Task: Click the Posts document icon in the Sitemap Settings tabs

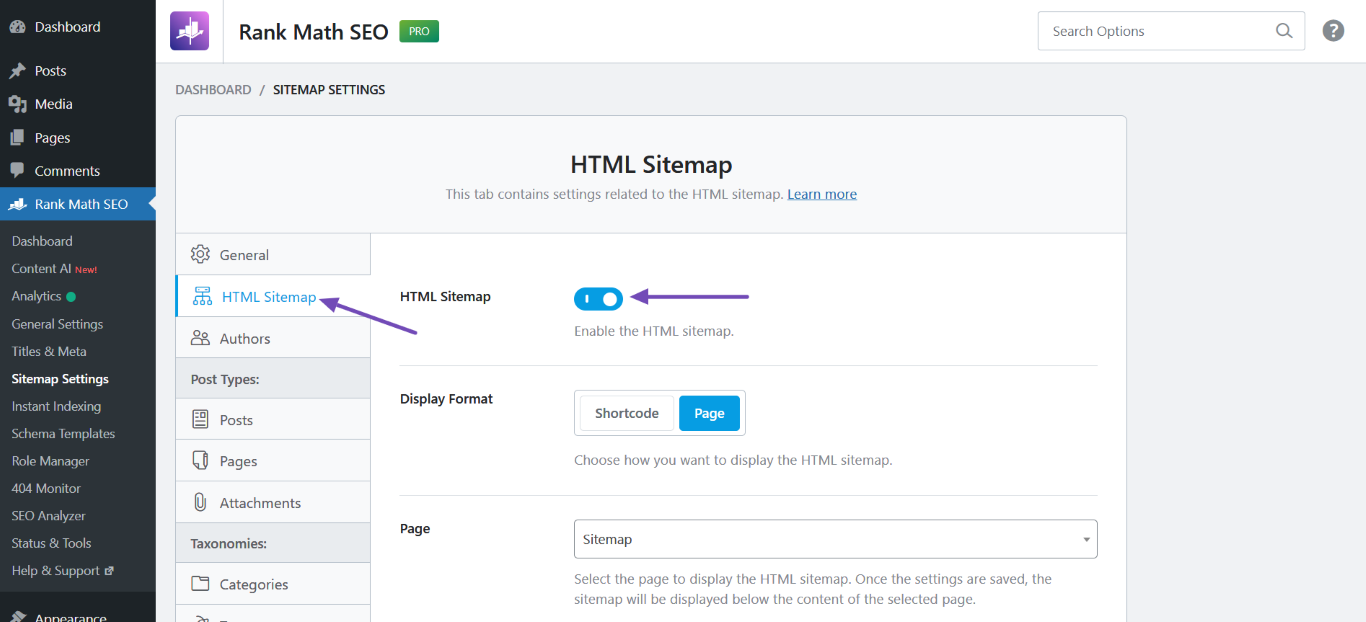Action: [200, 420]
